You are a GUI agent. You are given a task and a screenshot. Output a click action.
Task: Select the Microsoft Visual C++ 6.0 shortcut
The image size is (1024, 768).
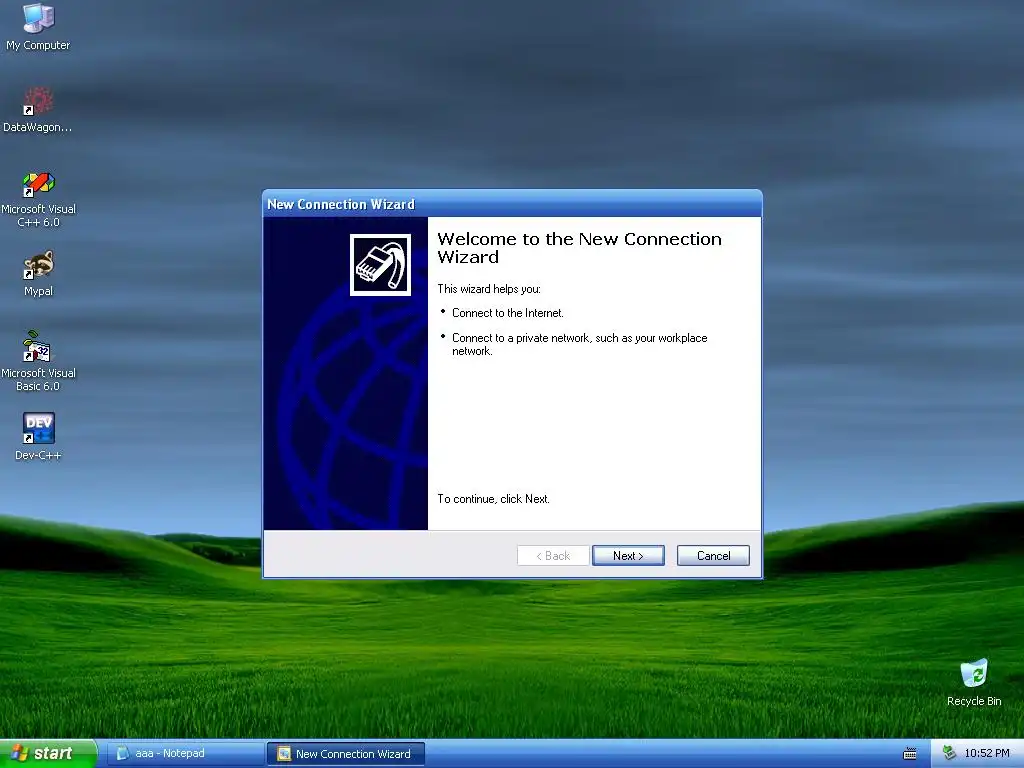point(38,199)
